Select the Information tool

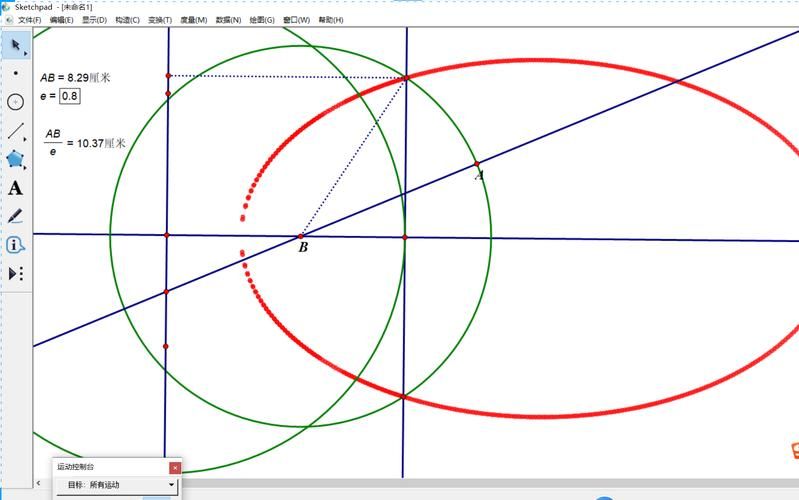(x=15, y=245)
